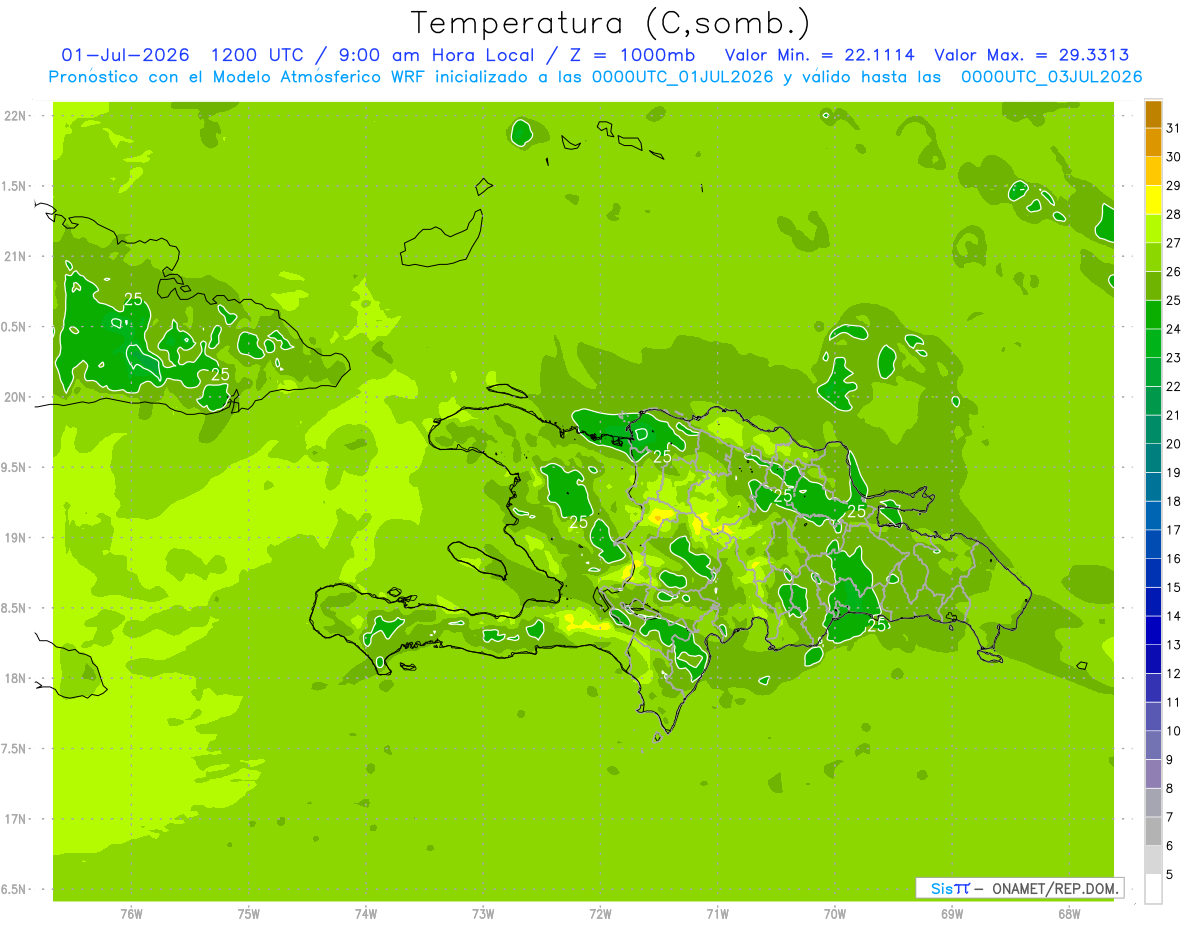Screen dimensions: 1200x927
Task: Pick the white swatch at legend bottom
Action: [1153, 889]
